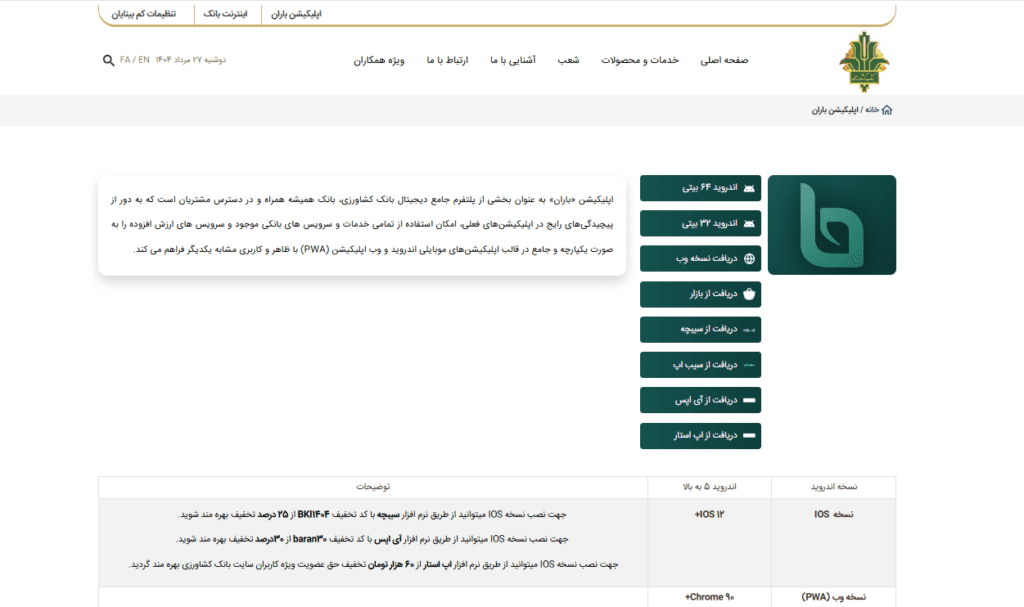Click دریافت از بازار button
The width and height of the screenshot is (1024, 607).
click(x=700, y=294)
